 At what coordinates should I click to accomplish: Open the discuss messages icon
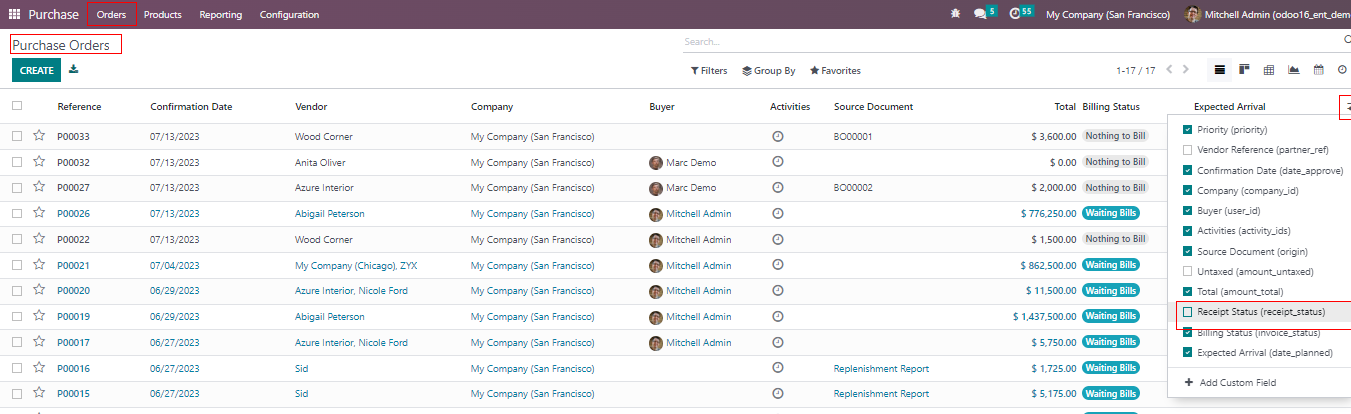pyautogui.click(x=980, y=14)
